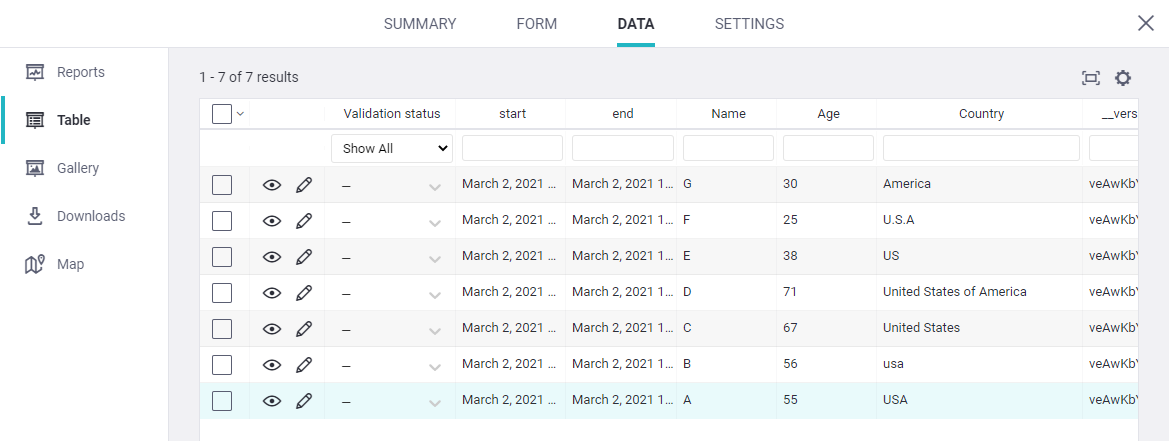
Task: Switch to the SUMMARY tab
Action: point(420,24)
